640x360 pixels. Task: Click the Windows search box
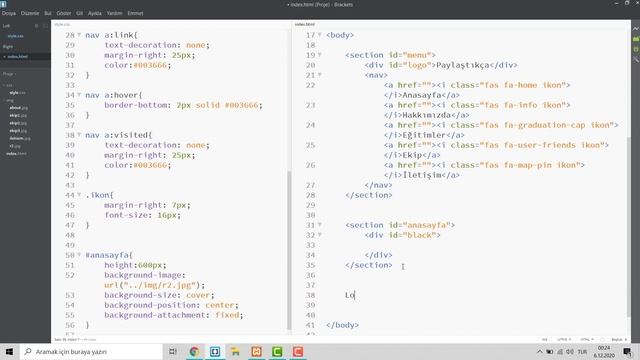(91, 351)
